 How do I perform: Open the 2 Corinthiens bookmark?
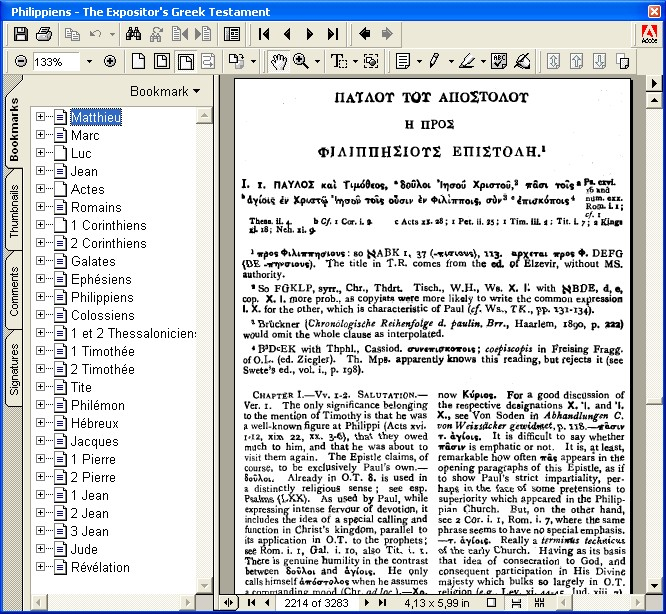[108, 243]
